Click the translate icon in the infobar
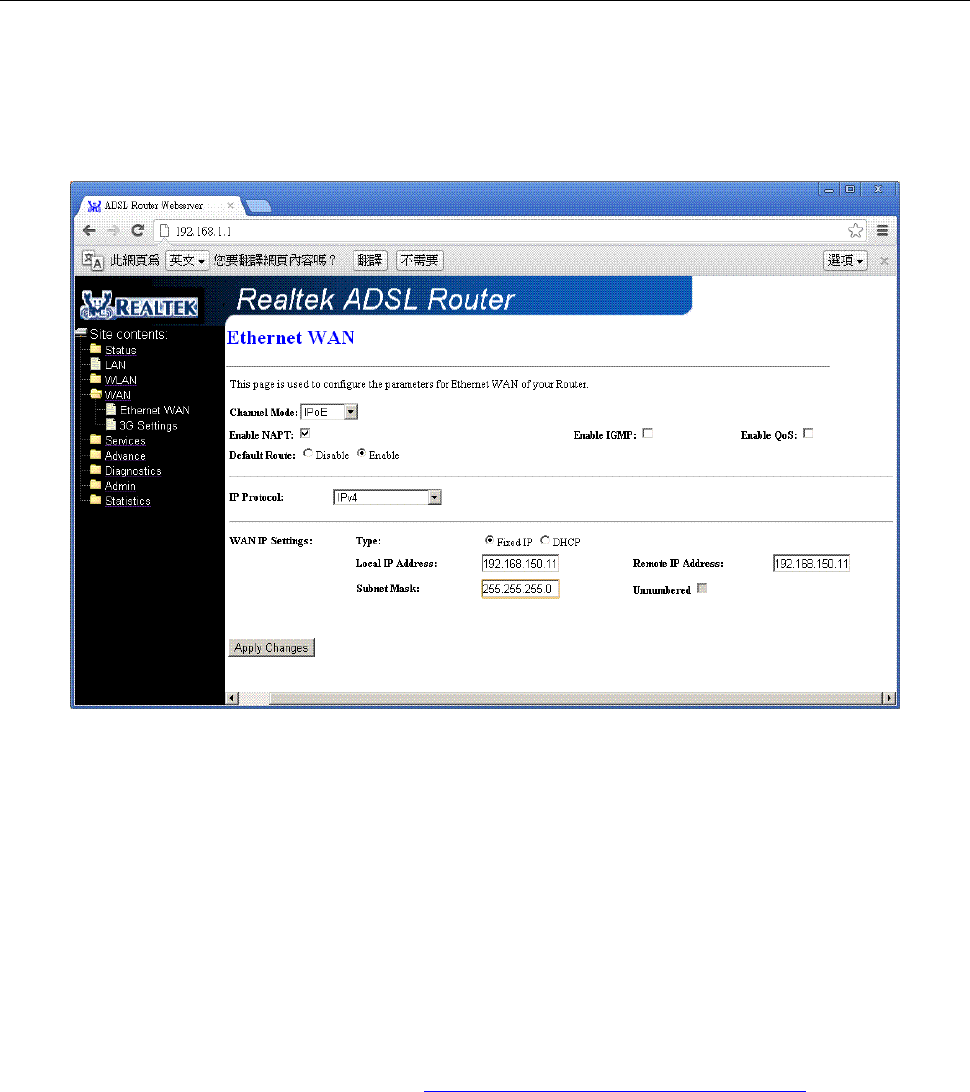Image resolution: width=970 pixels, height=1092 pixels. pyautogui.click(x=93, y=260)
